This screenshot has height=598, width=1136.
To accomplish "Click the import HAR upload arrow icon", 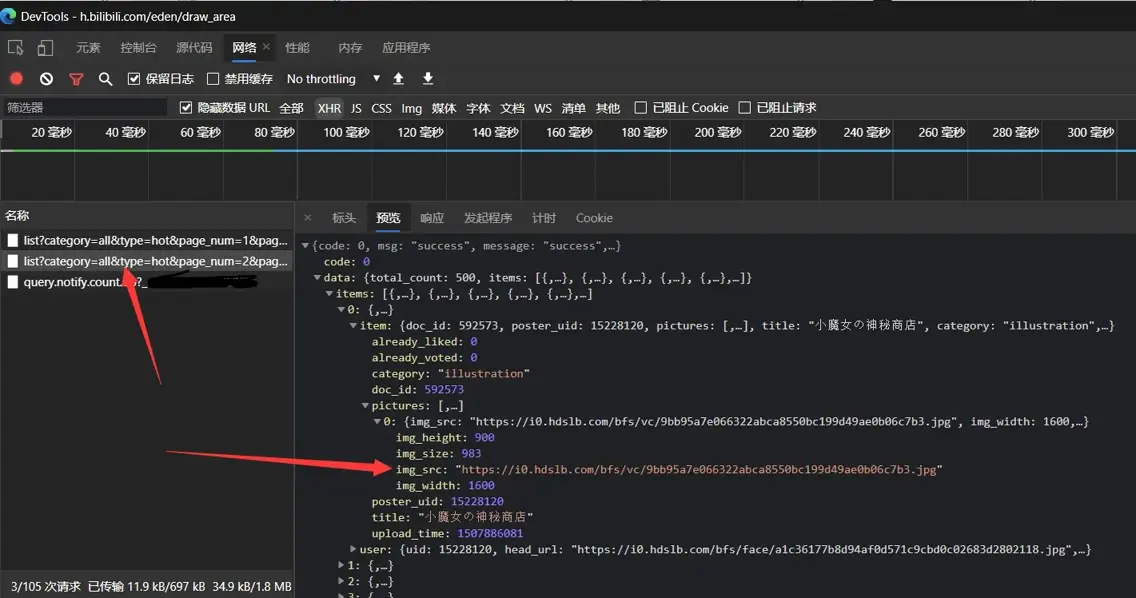I will [x=398, y=79].
